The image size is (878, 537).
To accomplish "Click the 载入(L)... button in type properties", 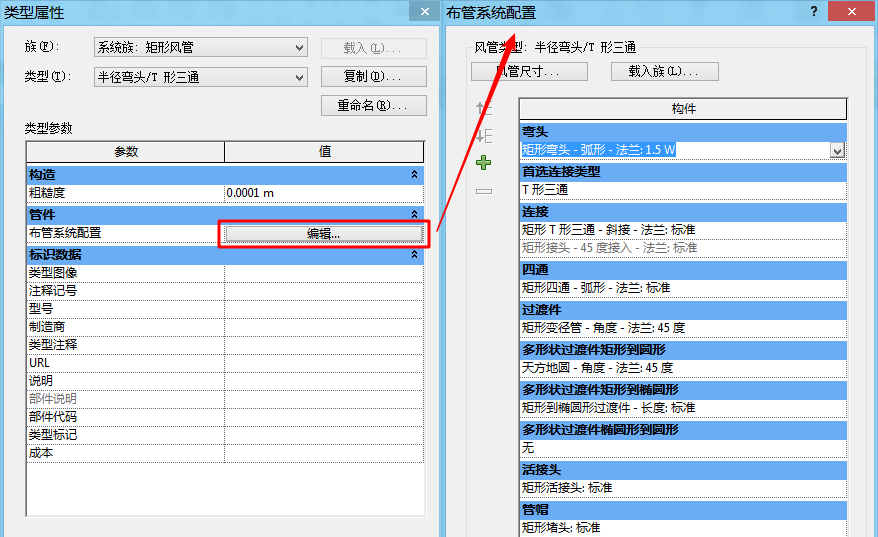I will point(373,49).
